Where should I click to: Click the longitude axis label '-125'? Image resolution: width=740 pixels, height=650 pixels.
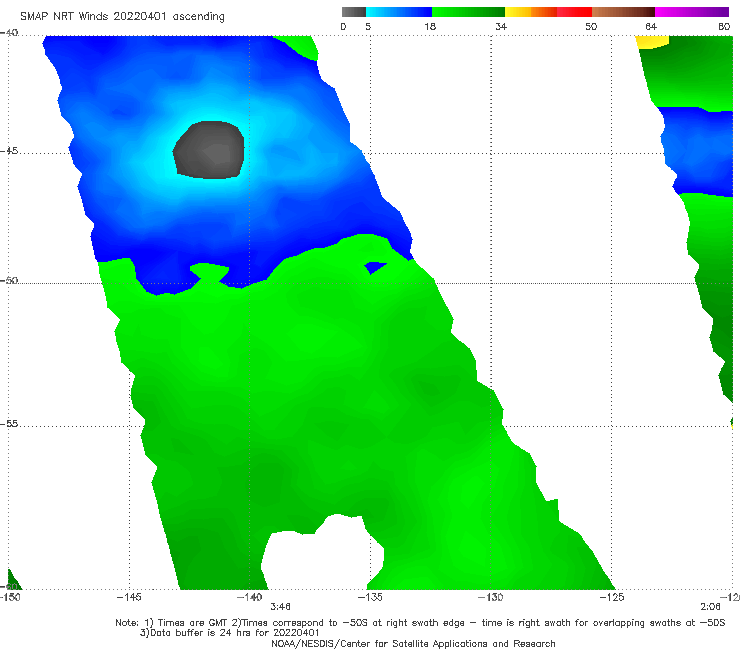[612, 597]
